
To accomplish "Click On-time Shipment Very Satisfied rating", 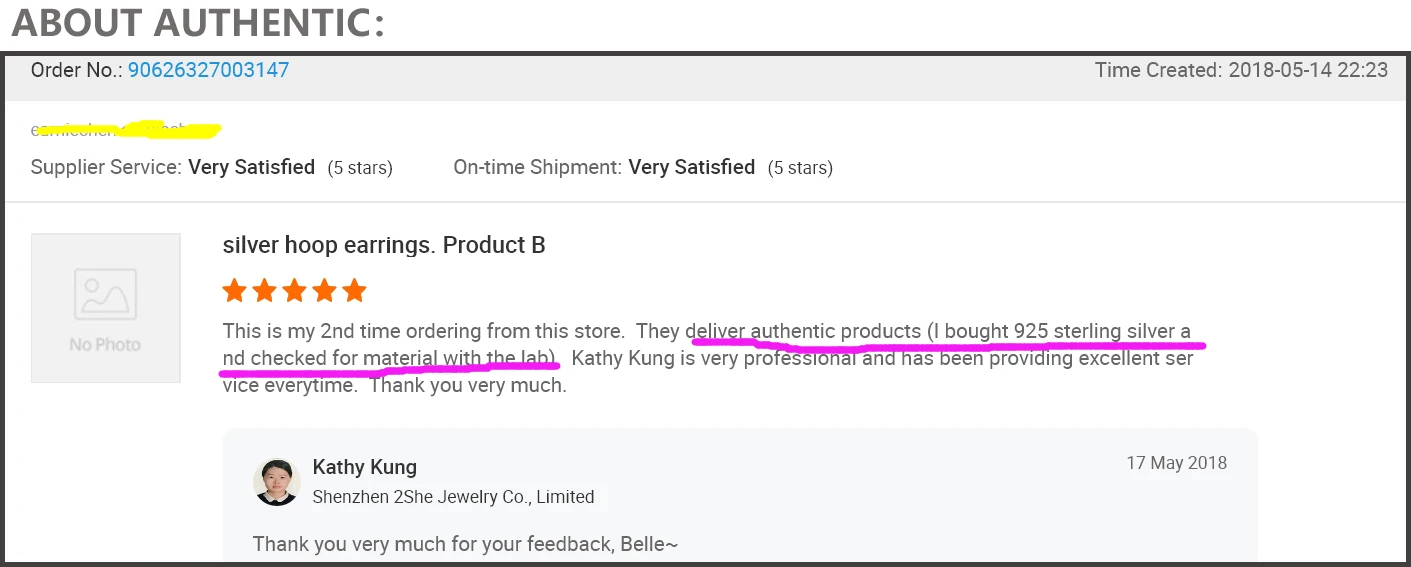I will pos(691,167).
